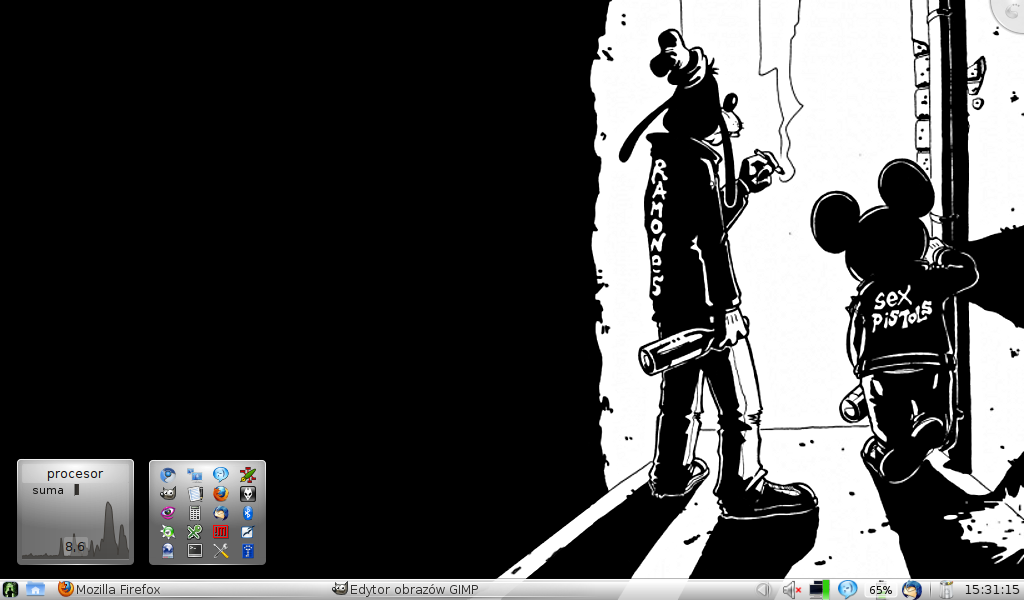This screenshot has width=1024, height=600.
Task: Open the desktop toolbox in the screen corner
Action: pyautogui.click(x=1011, y=12)
